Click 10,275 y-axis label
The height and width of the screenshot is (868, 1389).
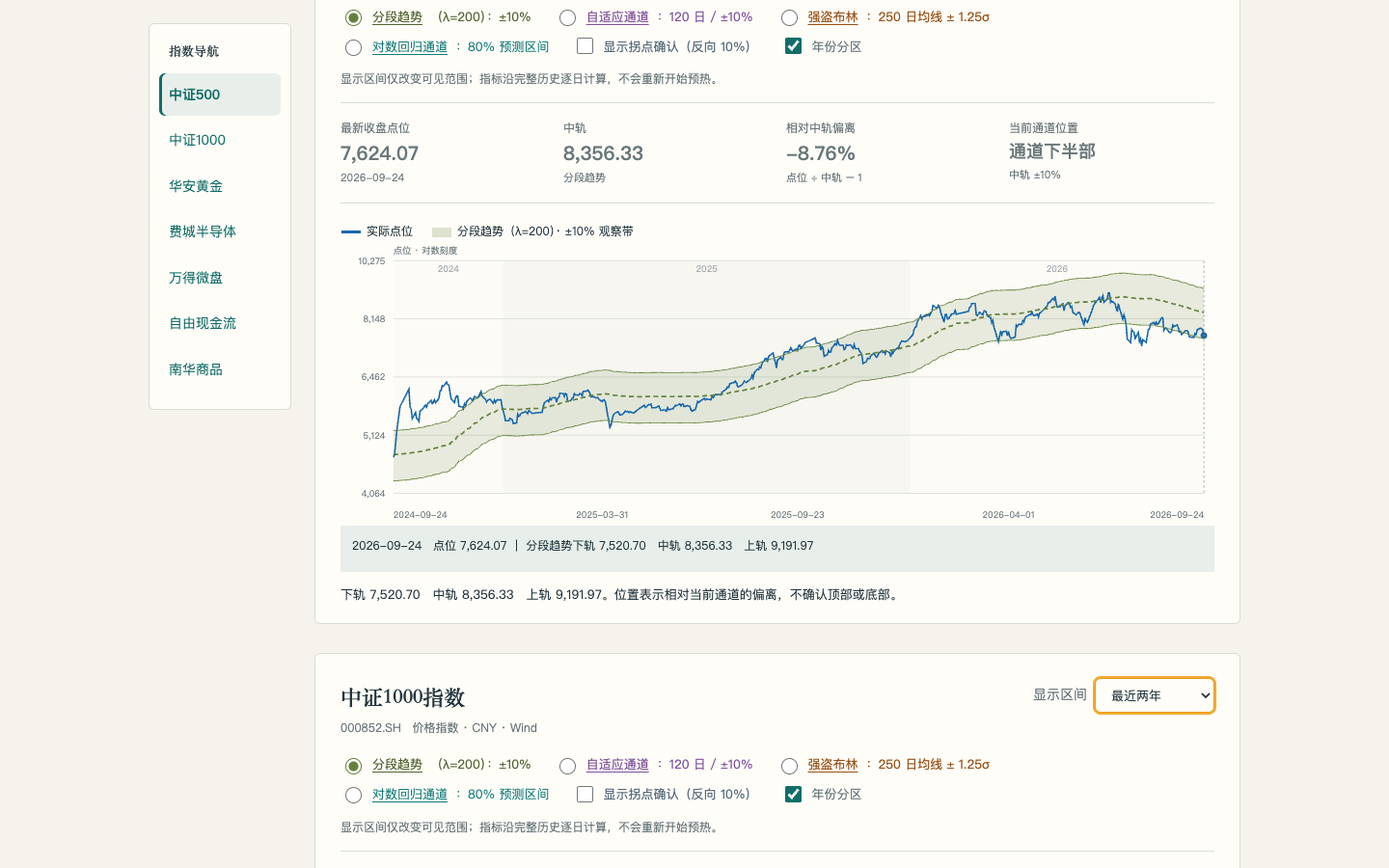tap(371, 261)
